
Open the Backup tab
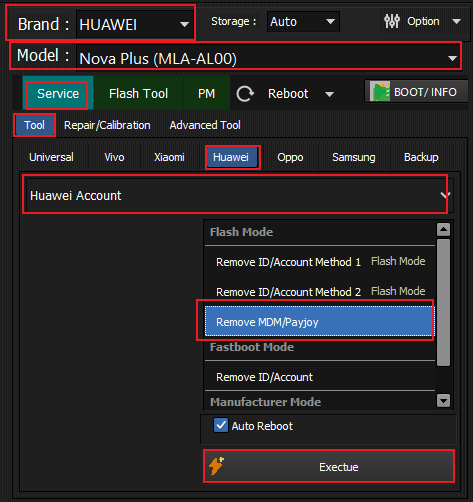coord(421,157)
